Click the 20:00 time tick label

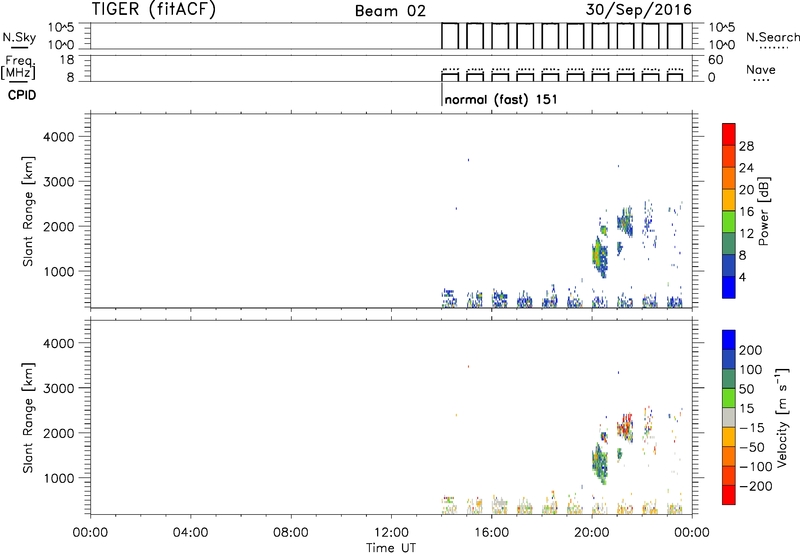(x=592, y=533)
